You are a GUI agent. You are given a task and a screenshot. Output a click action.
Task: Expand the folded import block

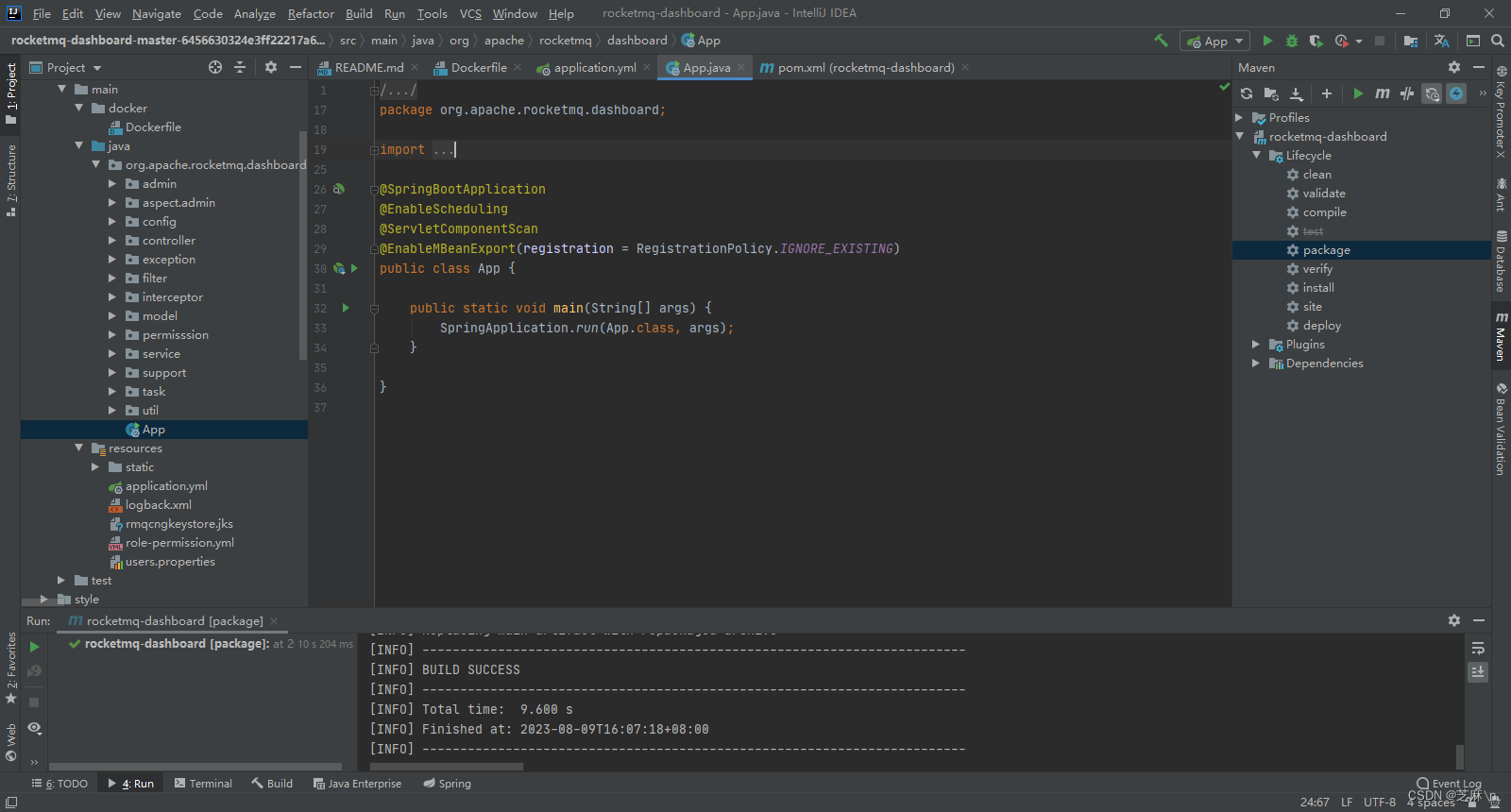[374, 149]
